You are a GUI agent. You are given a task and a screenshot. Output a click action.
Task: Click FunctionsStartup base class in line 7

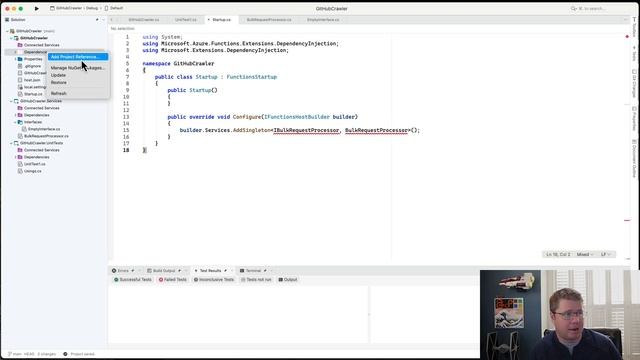click(251, 77)
